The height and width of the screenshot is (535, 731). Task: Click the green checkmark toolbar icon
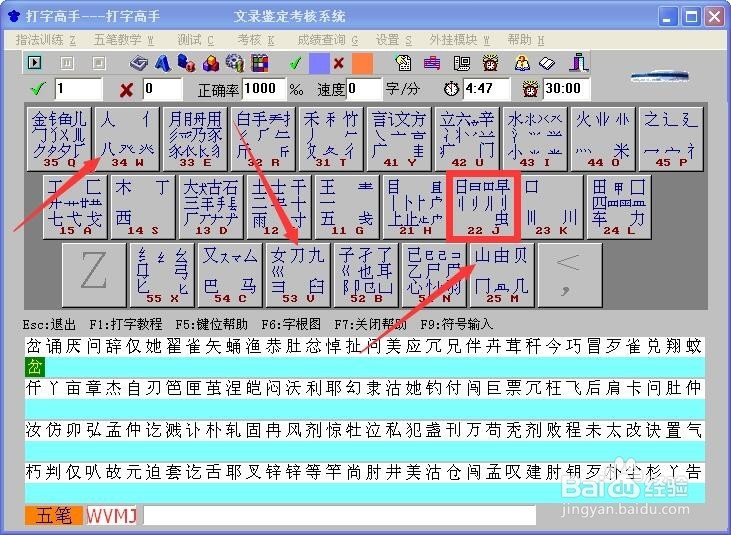click(x=295, y=63)
